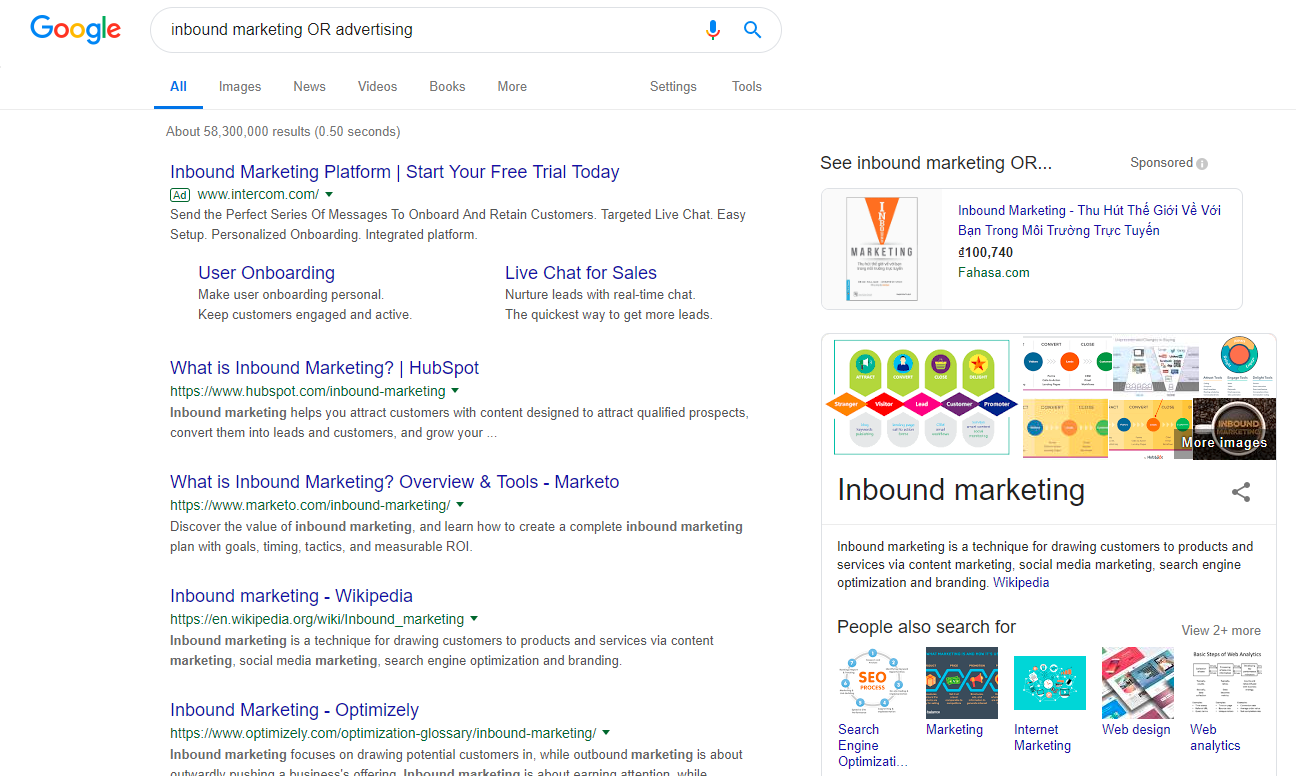Click View 2+ more link
The width and height of the screenshot is (1296, 776).
1220,631
